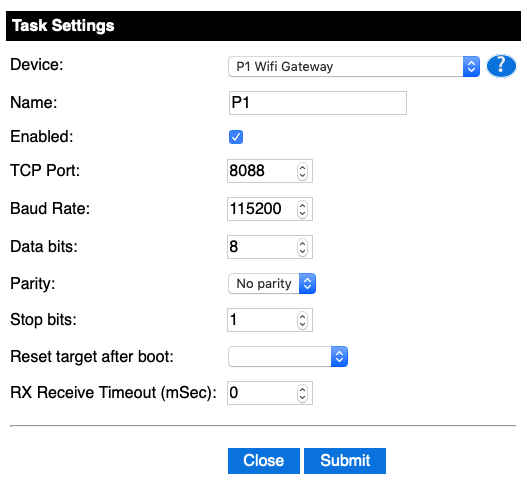
Task: Click the Baud Rate stepper arrows
Action: click(302, 209)
